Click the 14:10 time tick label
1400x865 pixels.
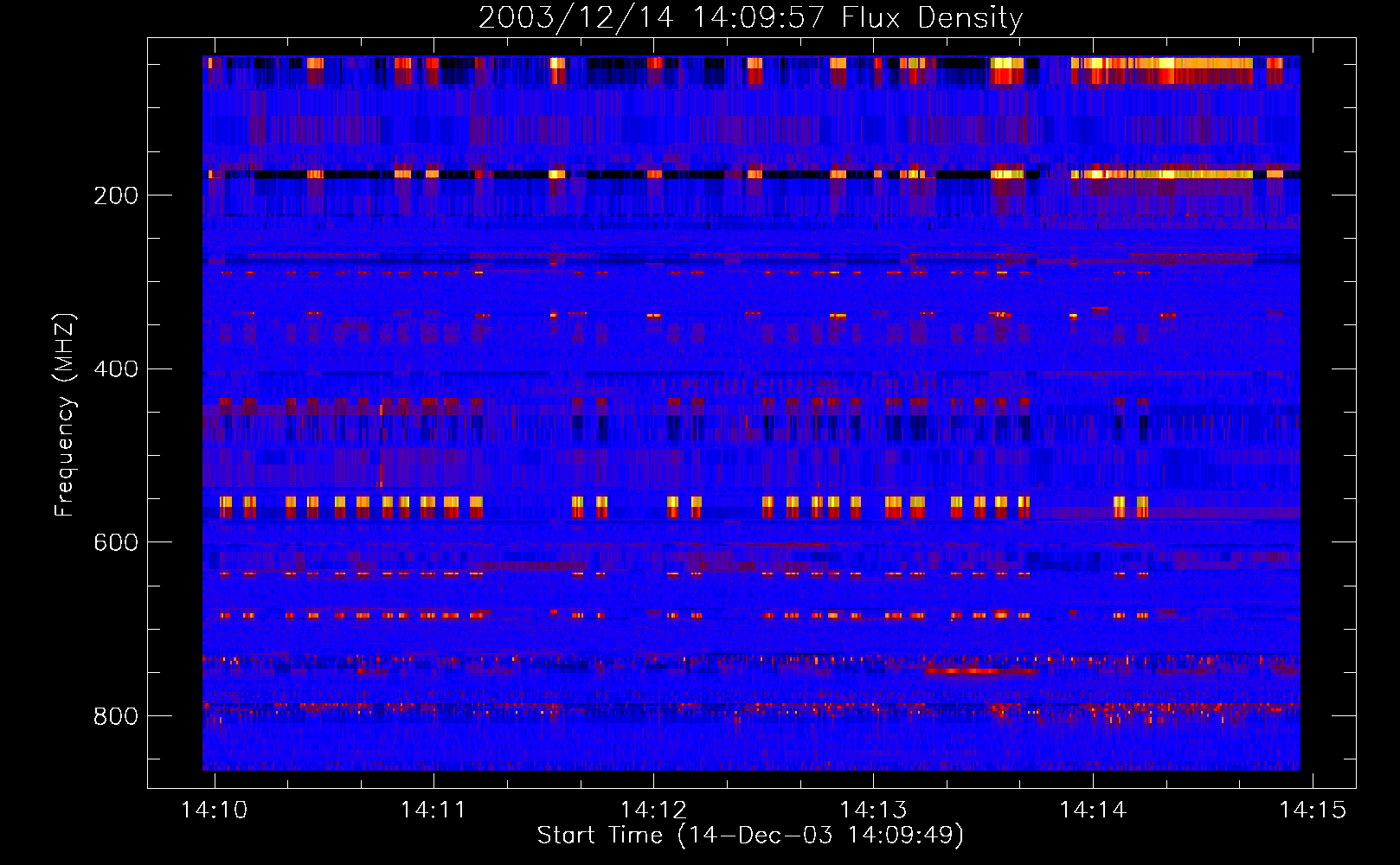(214, 810)
